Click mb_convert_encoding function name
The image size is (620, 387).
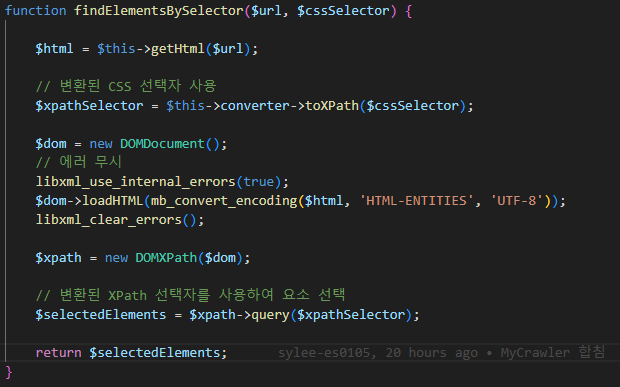224,200
